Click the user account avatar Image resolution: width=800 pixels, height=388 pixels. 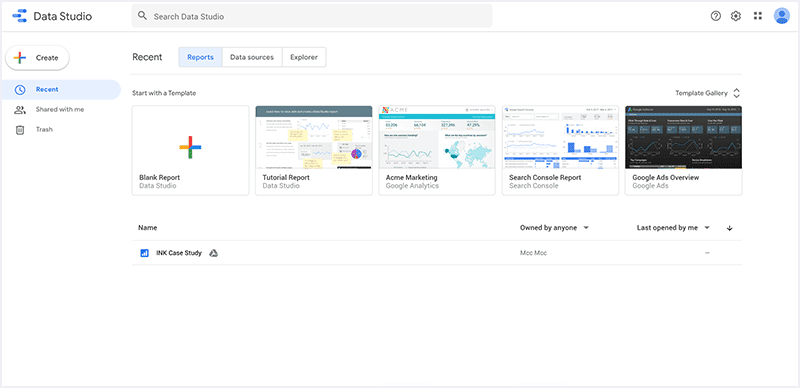pyautogui.click(x=781, y=16)
